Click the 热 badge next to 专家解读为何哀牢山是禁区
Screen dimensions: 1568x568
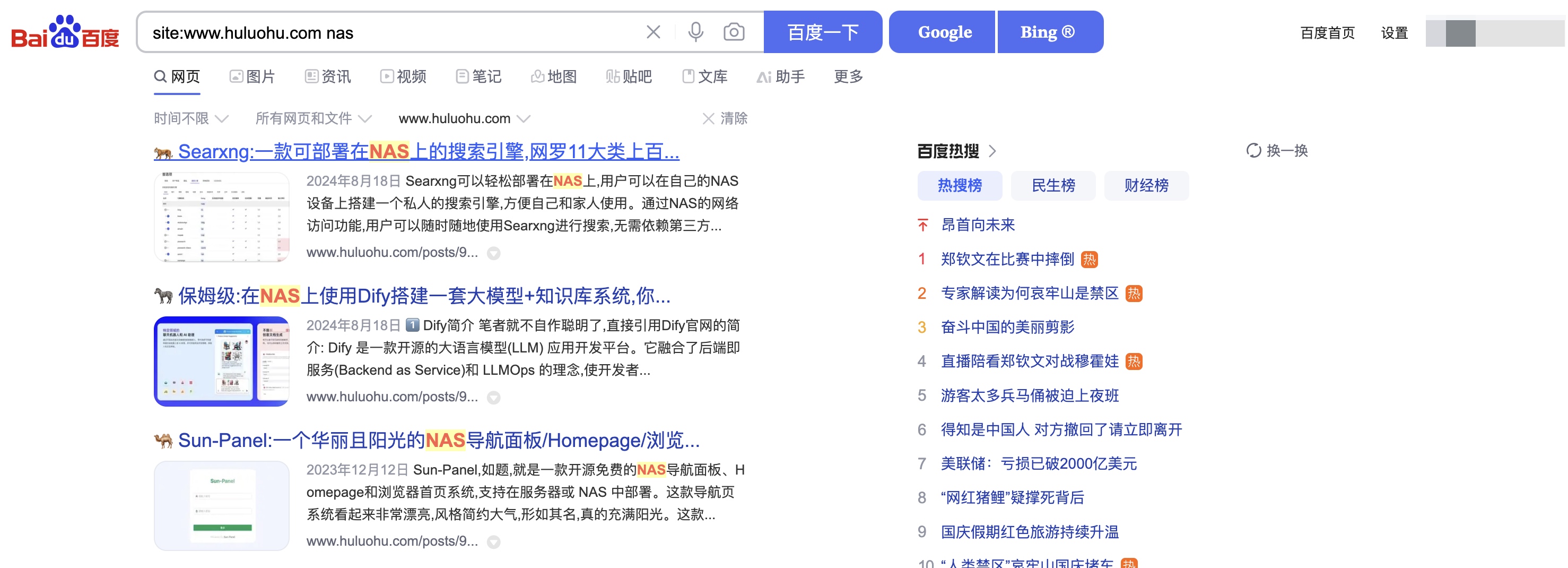[x=1134, y=294]
